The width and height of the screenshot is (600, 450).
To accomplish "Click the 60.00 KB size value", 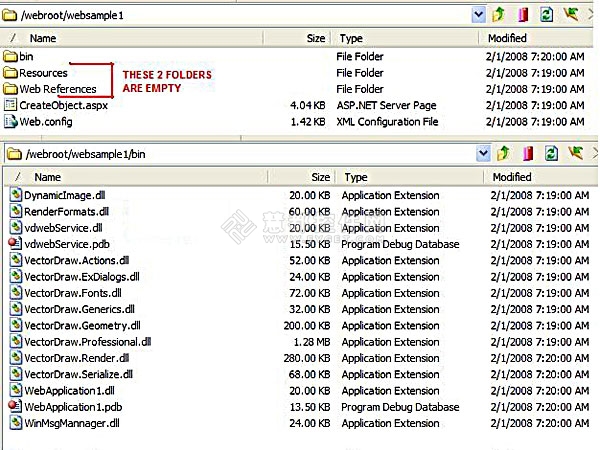I will click(x=310, y=212).
